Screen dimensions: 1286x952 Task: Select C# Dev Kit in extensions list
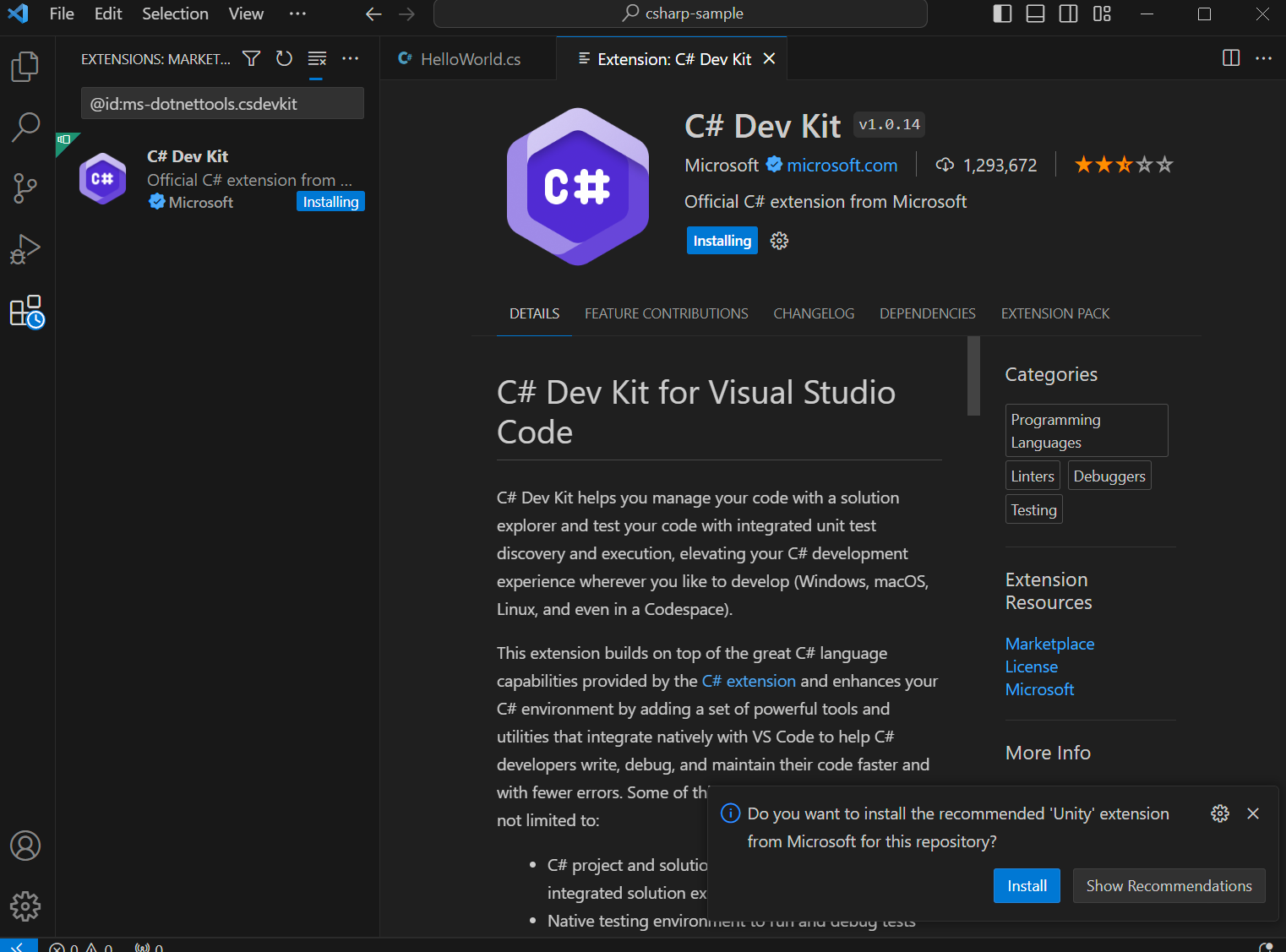point(218,179)
